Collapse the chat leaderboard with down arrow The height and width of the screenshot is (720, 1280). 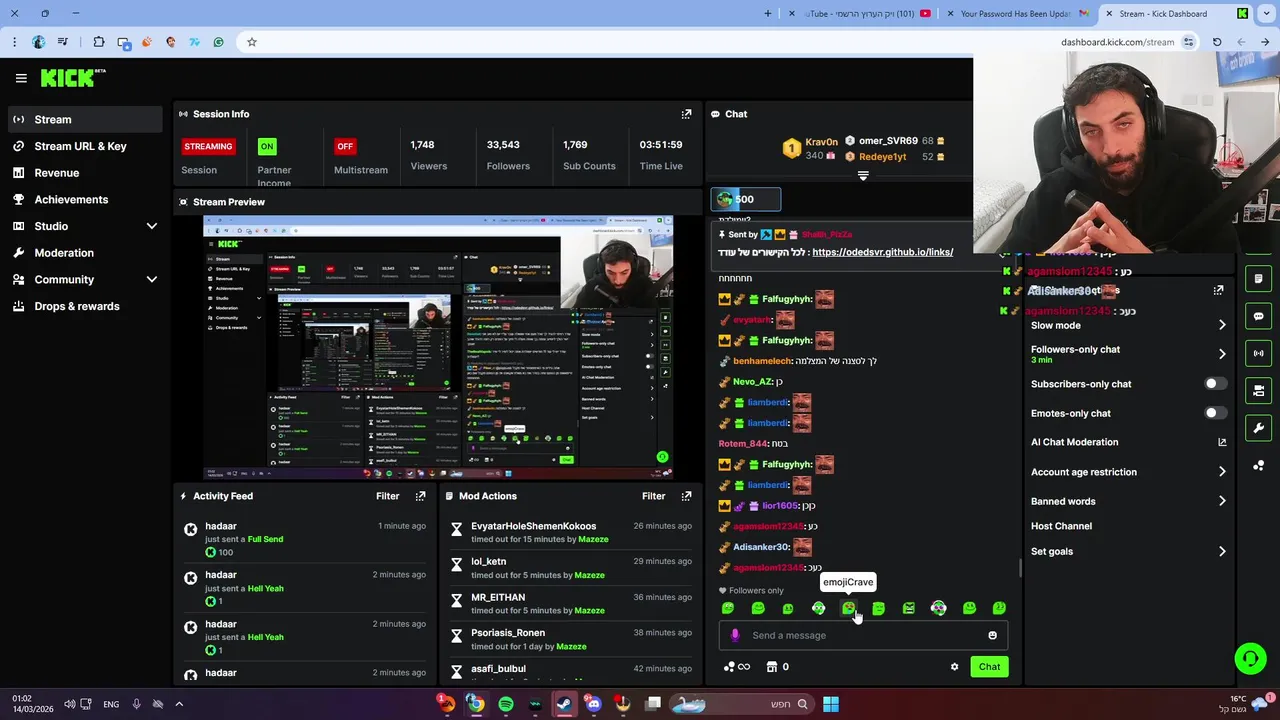(863, 176)
